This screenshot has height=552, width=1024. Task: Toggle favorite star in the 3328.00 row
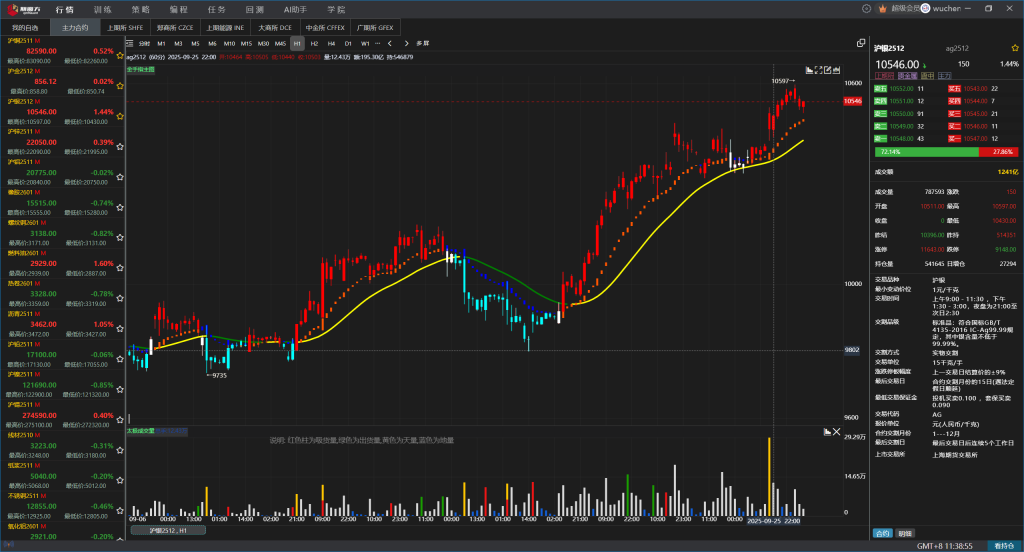120,299
